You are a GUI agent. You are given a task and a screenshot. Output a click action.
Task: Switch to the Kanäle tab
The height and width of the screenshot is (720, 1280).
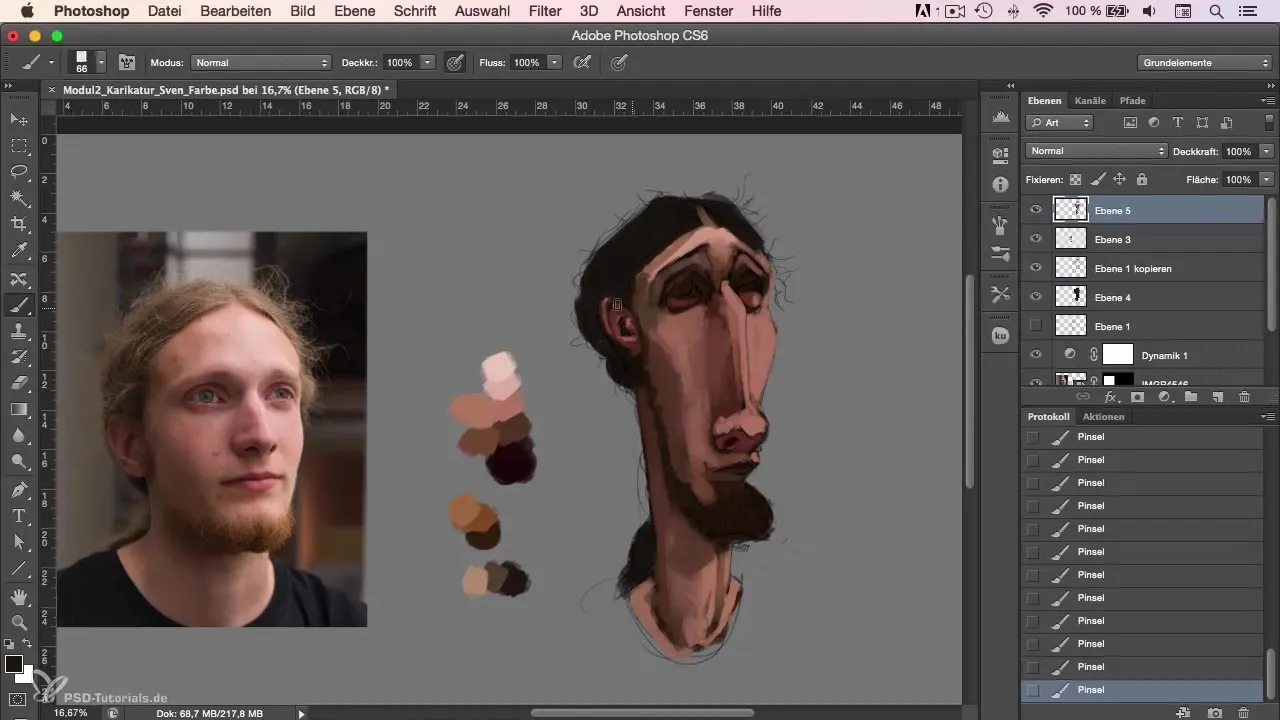[1090, 100]
